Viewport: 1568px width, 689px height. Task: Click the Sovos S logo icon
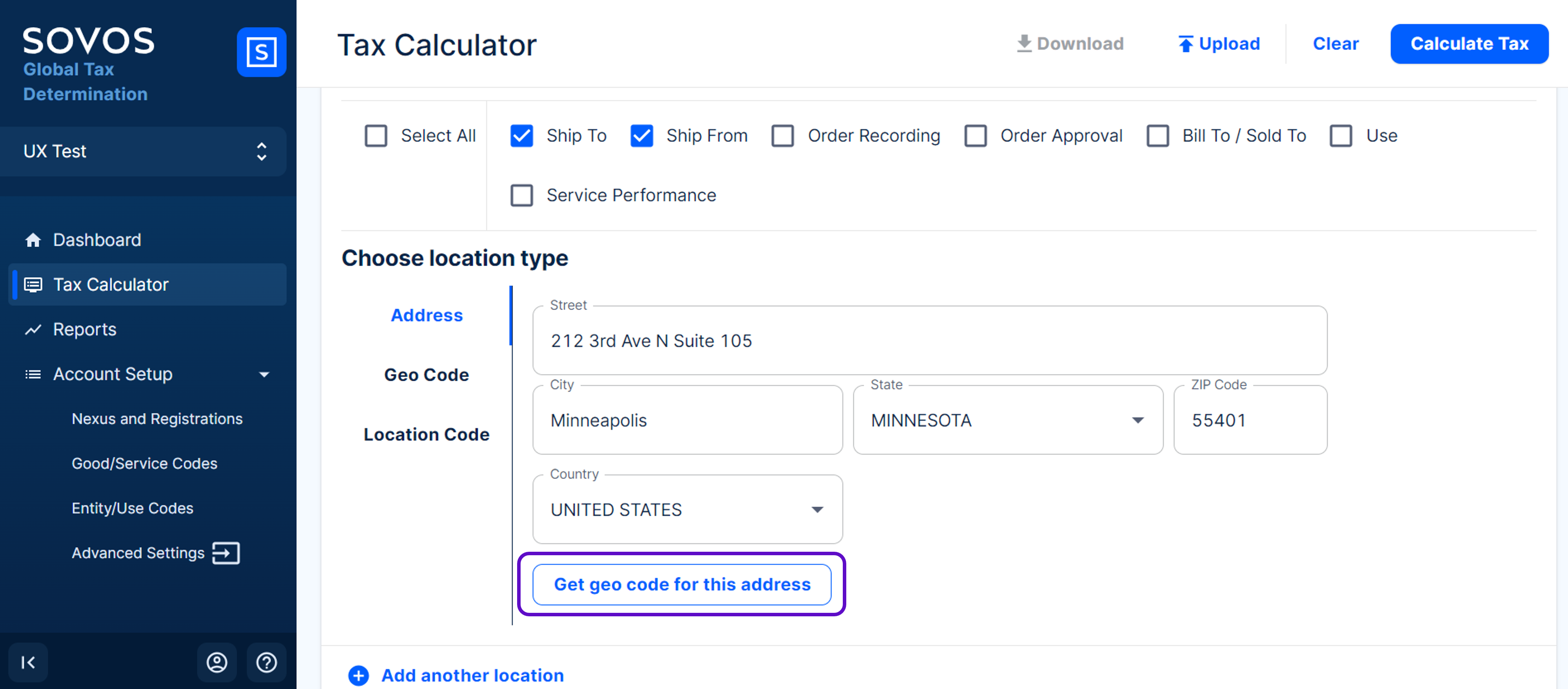click(x=261, y=52)
